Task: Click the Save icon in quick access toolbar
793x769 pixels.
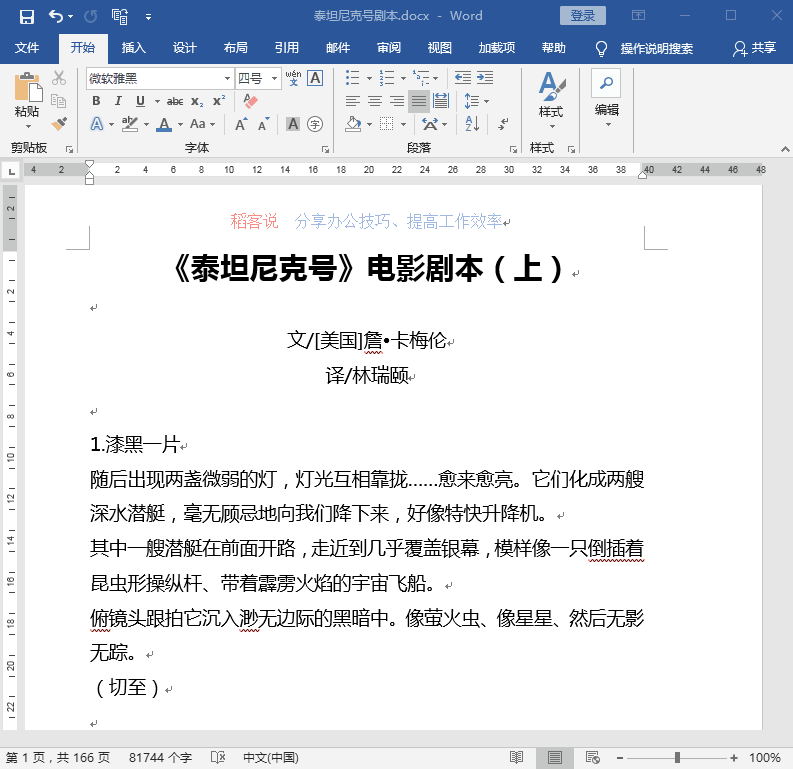Action: [27, 17]
